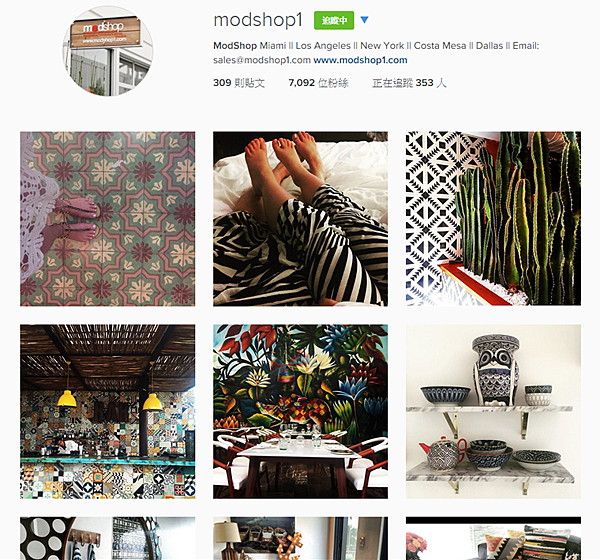
Task: Open the polka dot mirror photo
Action: 108,539
